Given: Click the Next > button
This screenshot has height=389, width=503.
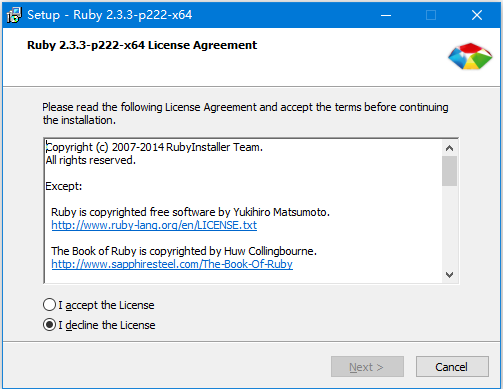Looking at the screenshot, I should click(367, 367).
